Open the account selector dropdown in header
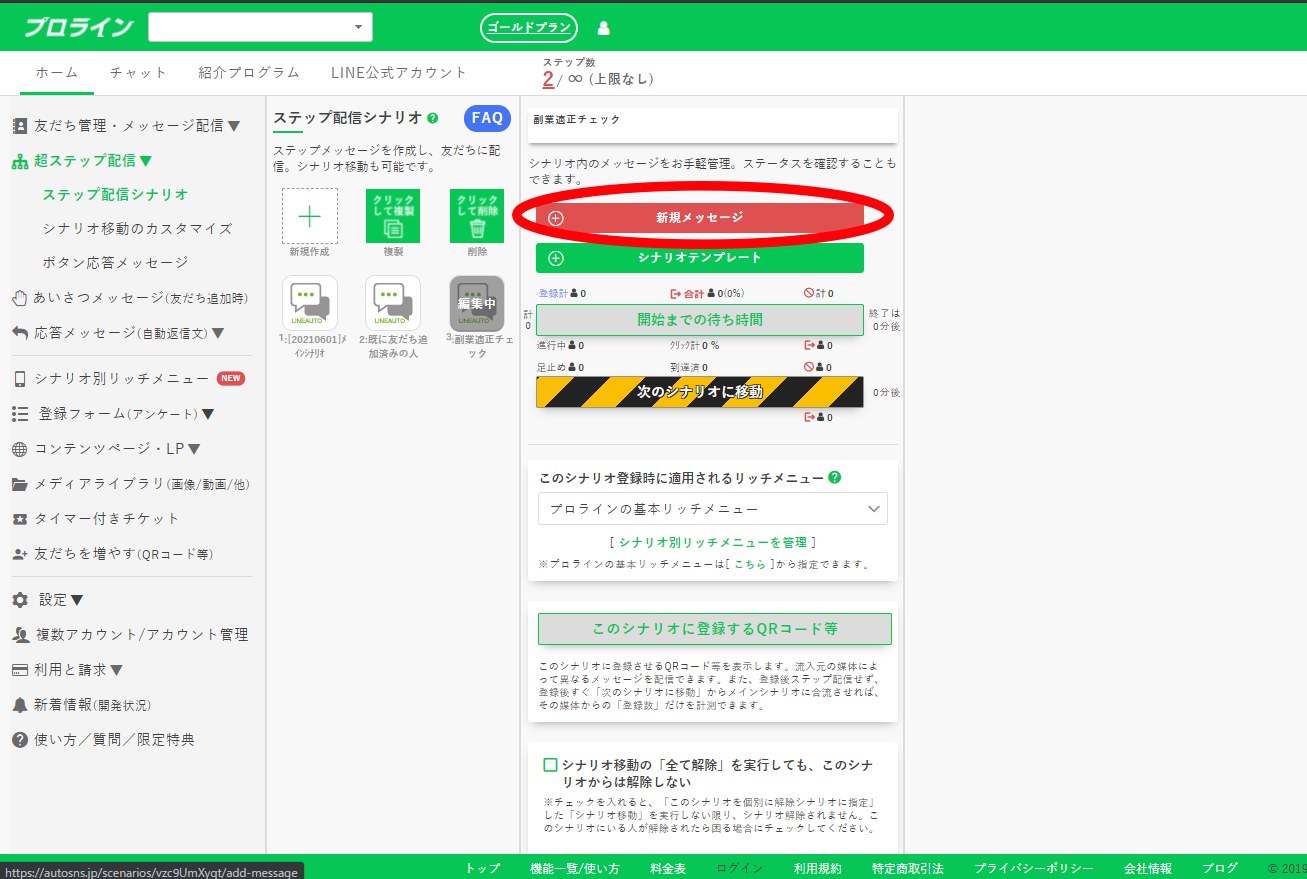Image resolution: width=1307 pixels, height=879 pixels. click(x=260, y=27)
